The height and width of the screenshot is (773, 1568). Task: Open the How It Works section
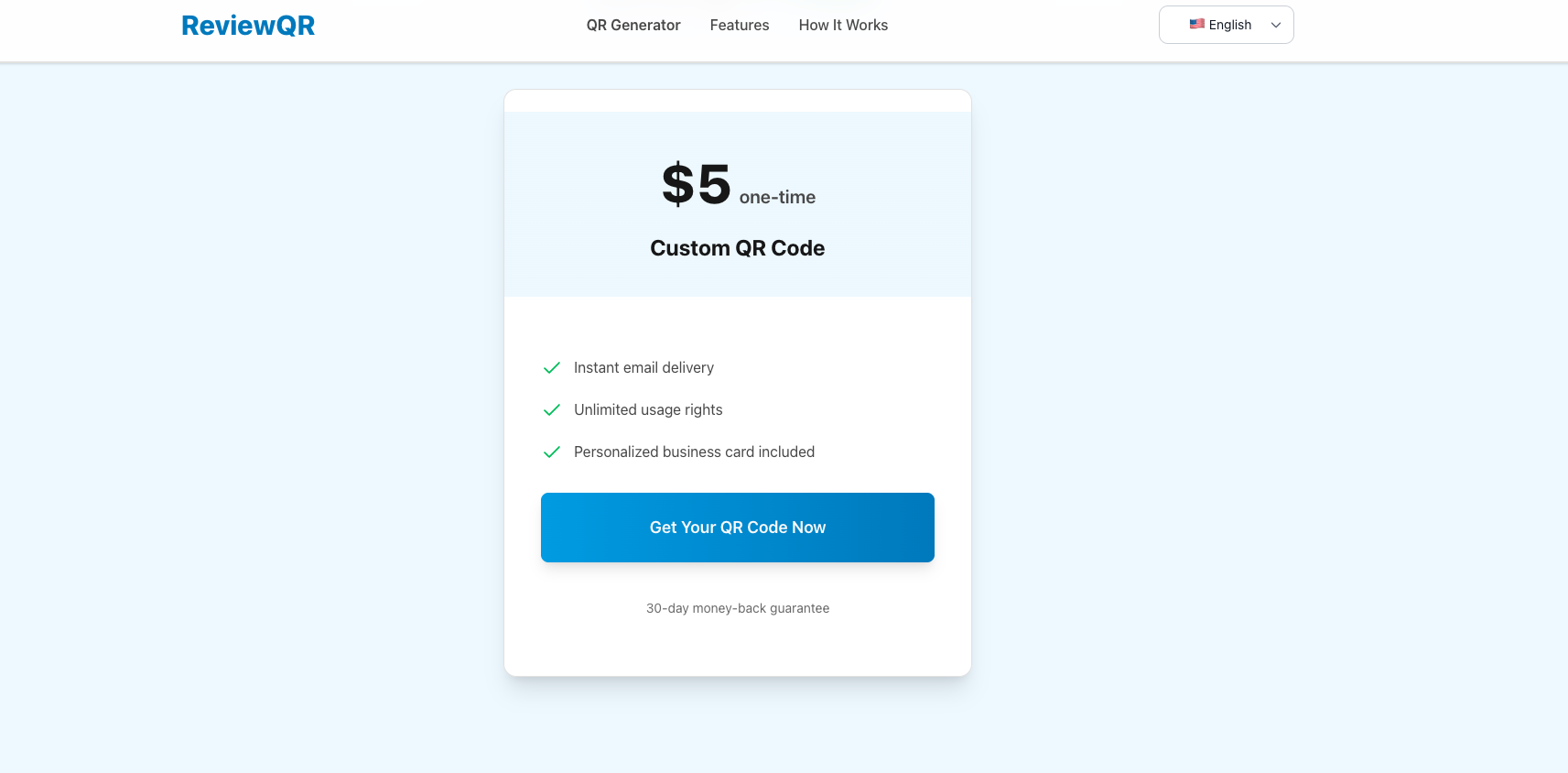(x=843, y=25)
